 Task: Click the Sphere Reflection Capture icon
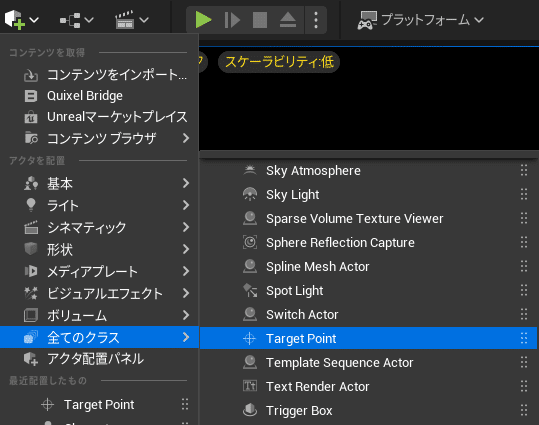point(250,242)
